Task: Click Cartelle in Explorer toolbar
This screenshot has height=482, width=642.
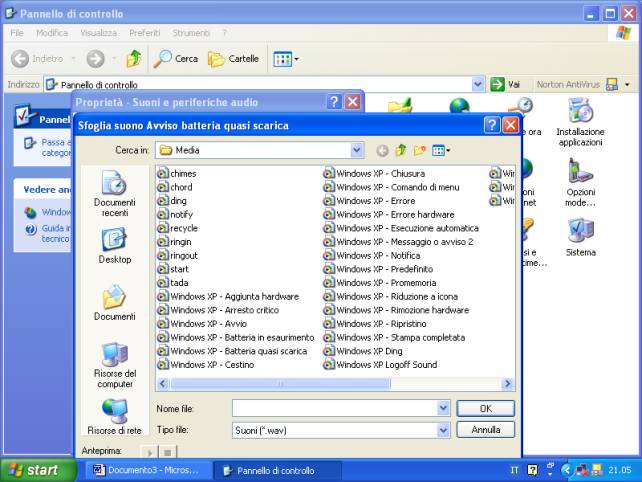Action: click(233, 59)
